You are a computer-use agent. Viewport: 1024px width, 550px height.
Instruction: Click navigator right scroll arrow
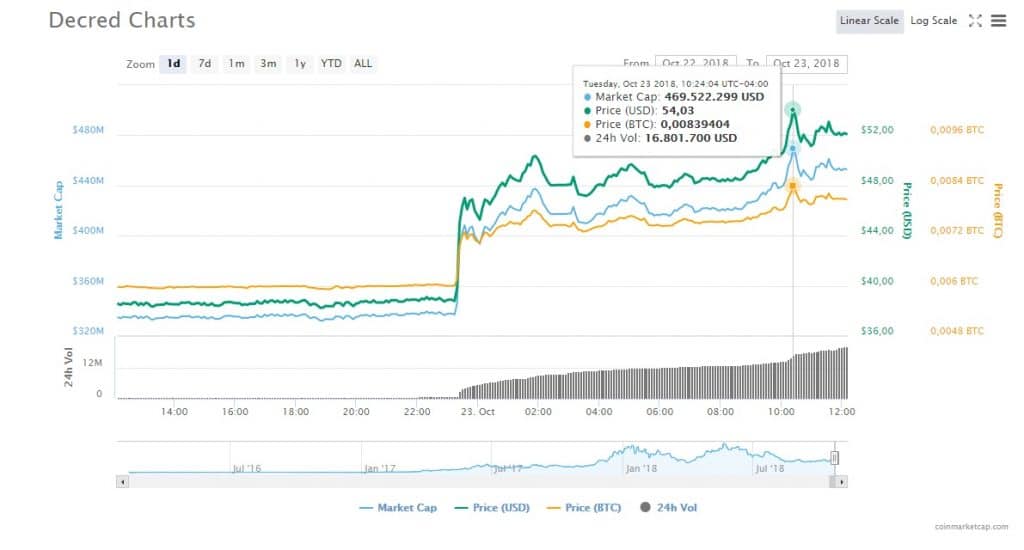842,482
